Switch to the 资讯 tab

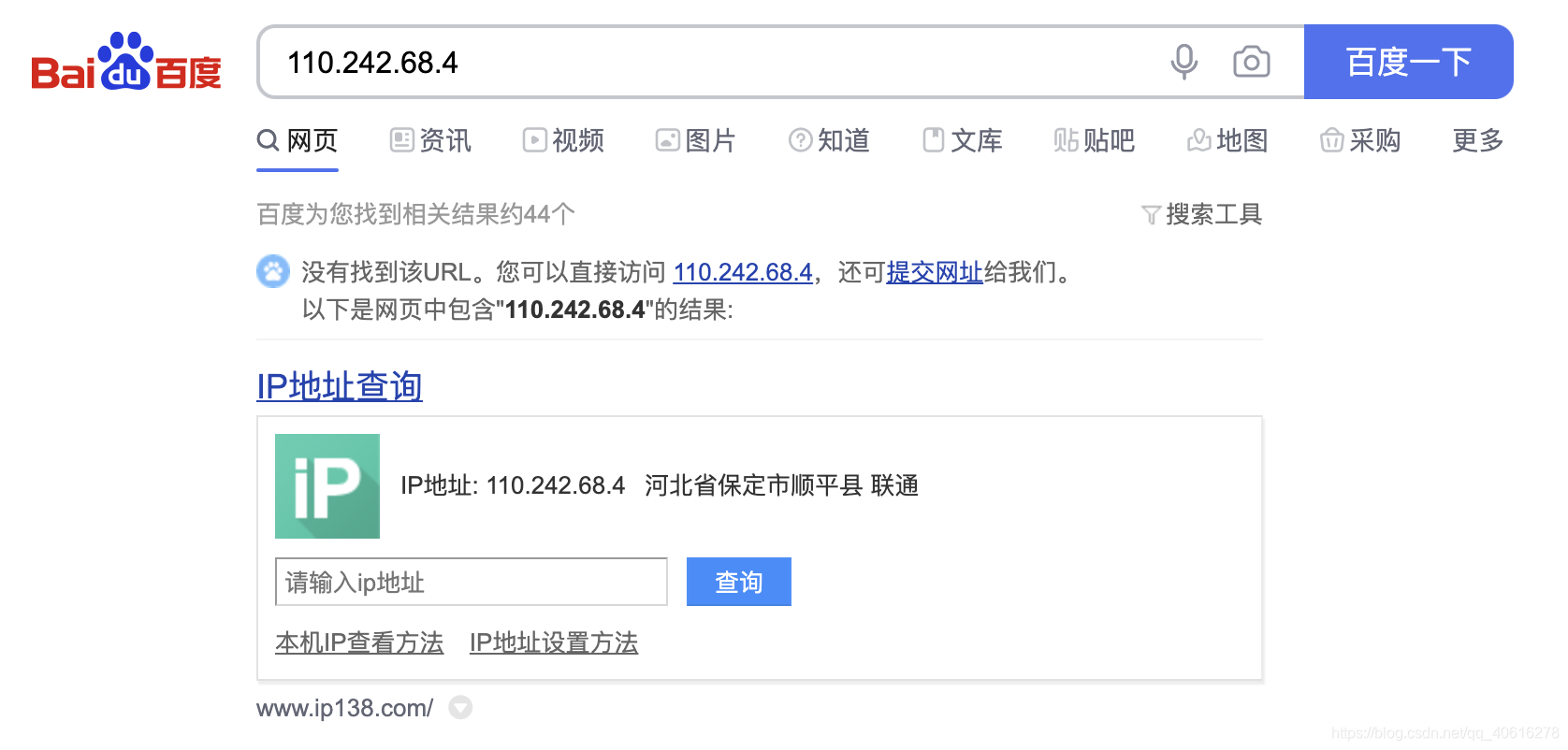coord(430,140)
